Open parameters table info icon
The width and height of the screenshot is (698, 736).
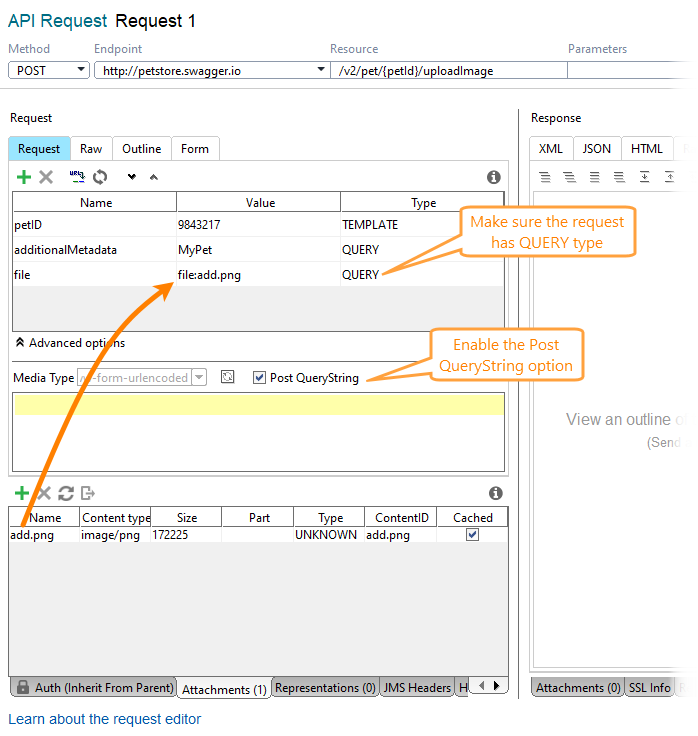click(493, 177)
